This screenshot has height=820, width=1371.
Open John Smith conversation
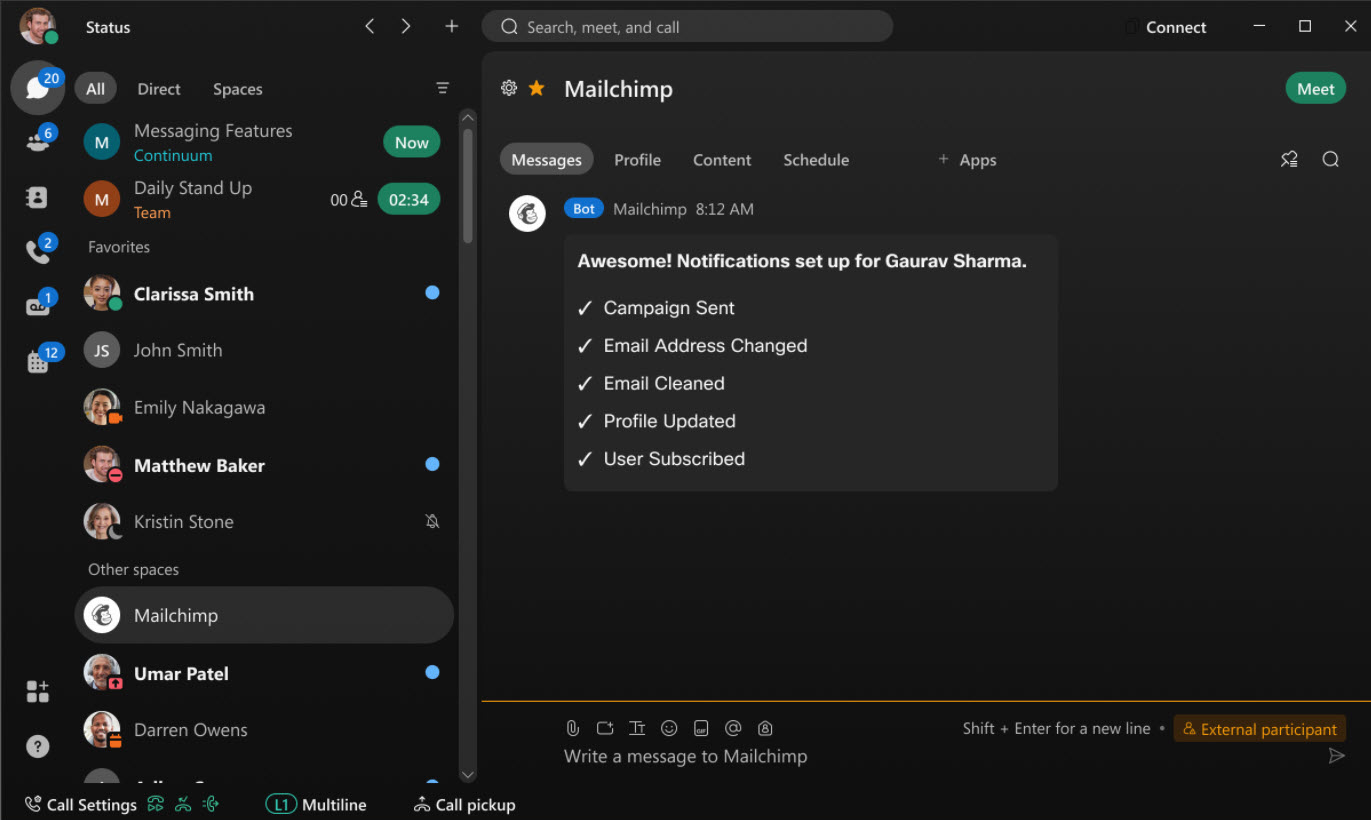[264, 351]
